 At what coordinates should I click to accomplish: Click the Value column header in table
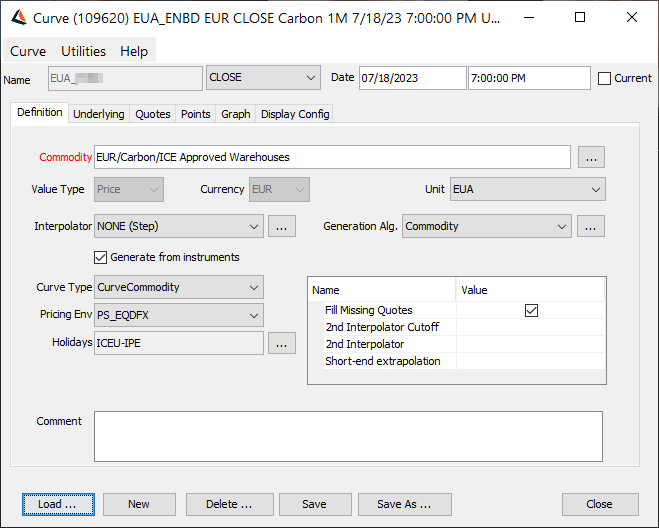click(530, 290)
